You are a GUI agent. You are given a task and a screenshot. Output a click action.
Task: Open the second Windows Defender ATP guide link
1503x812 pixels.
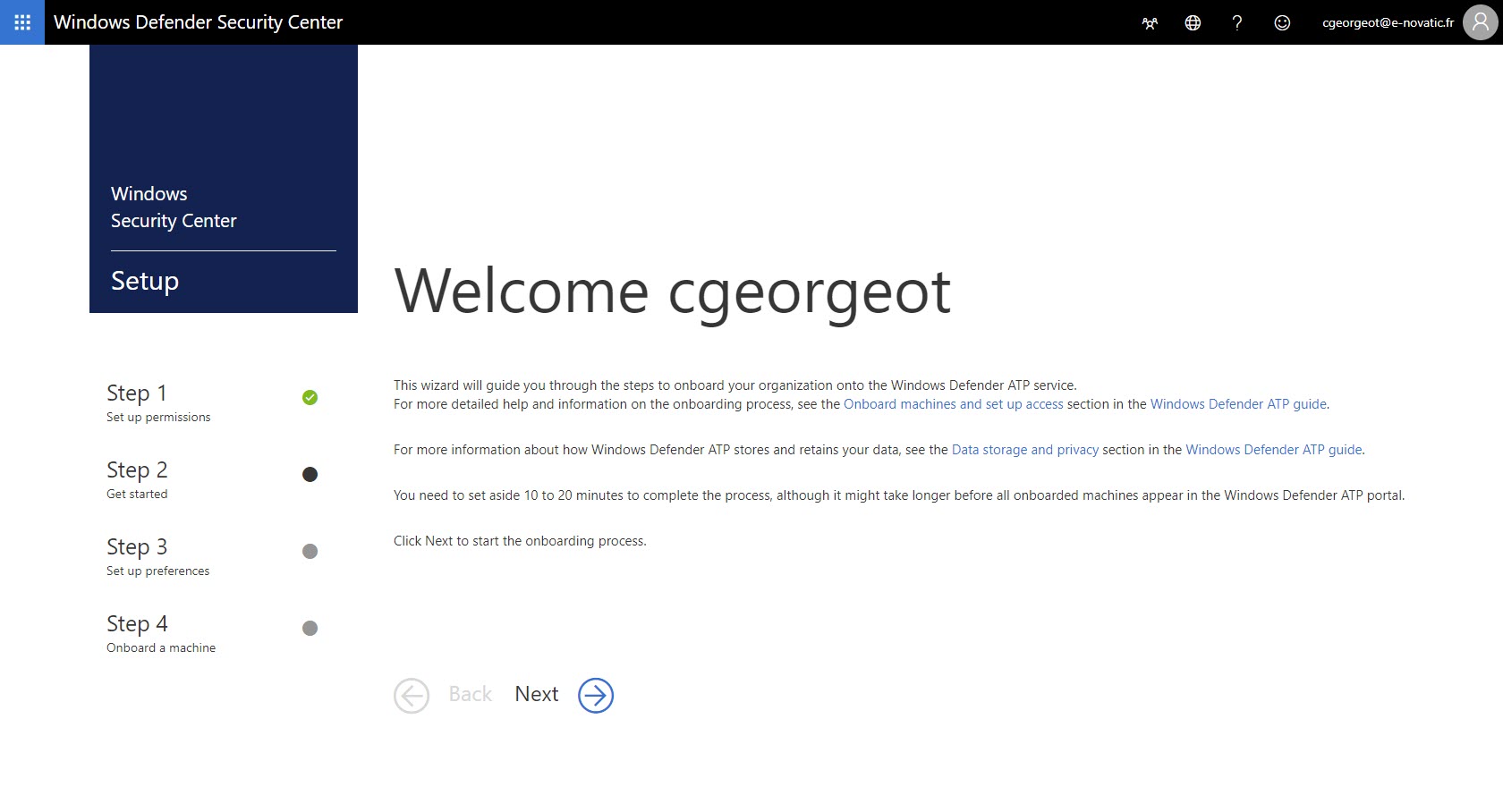1274,450
